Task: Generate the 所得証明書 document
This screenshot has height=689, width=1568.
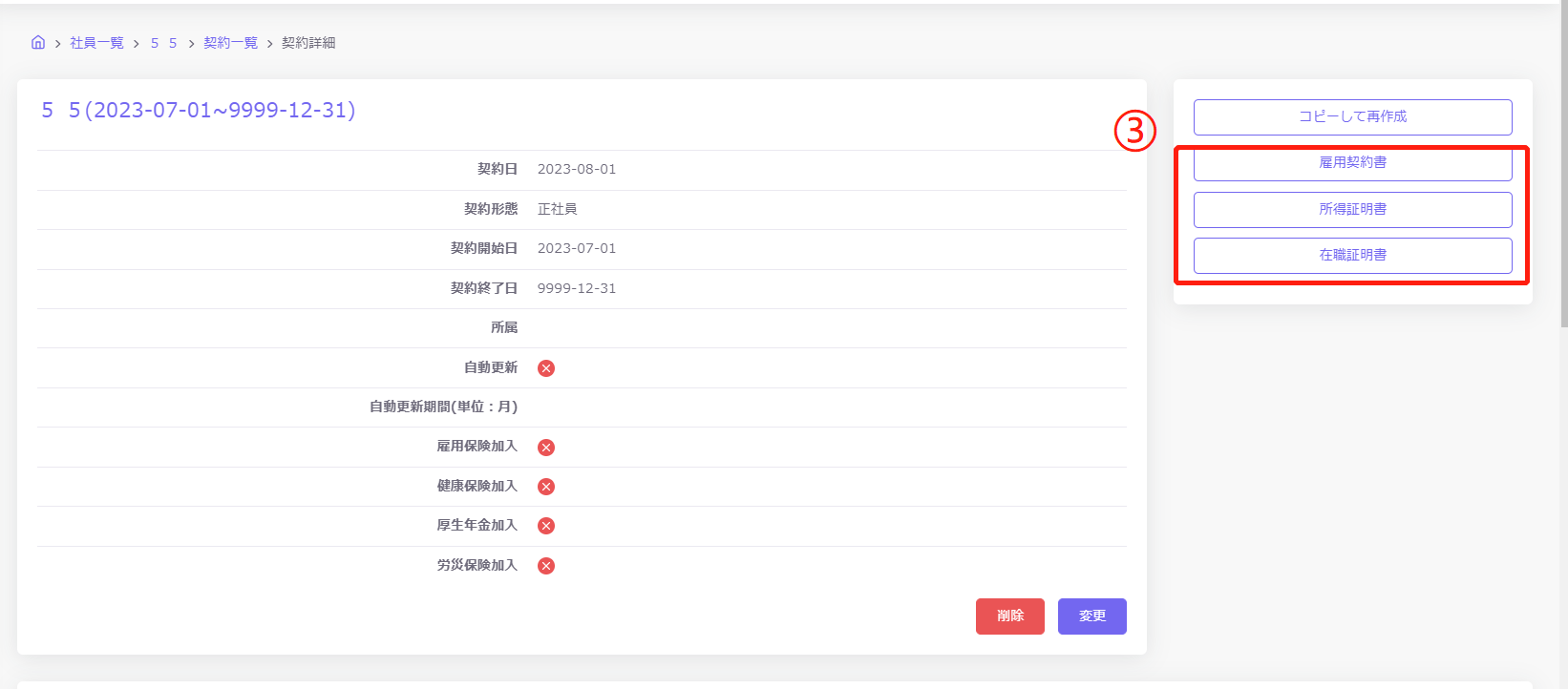Action: (1352, 209)
